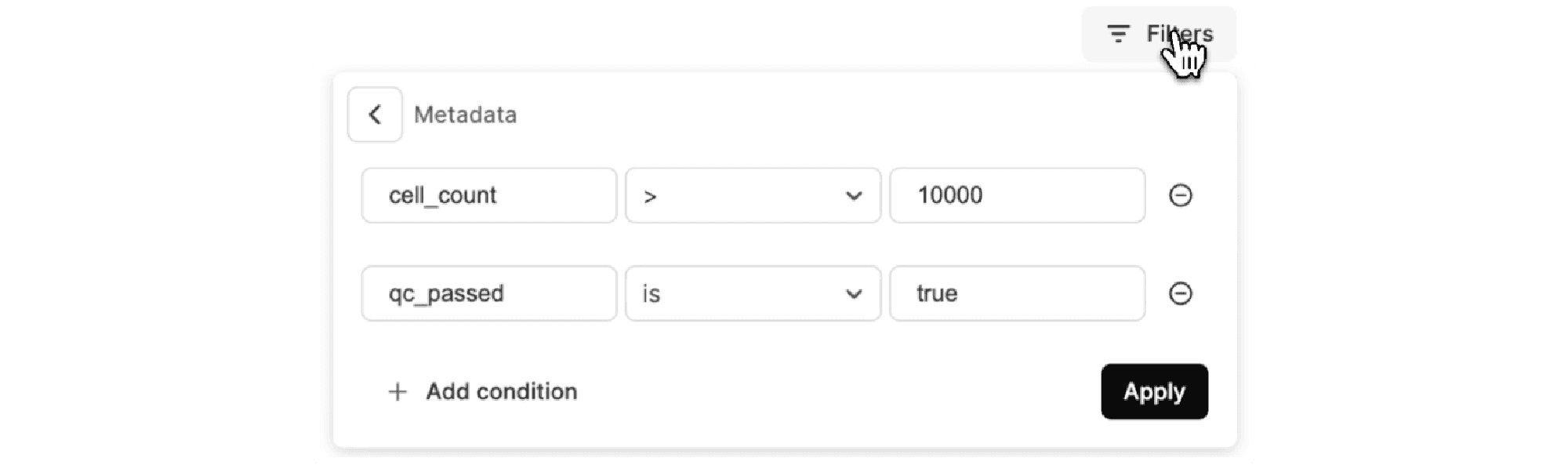This screenshot has height=476, width=1568.
Task: Click the Metadata heading label
Action: [x=465, y=114]
